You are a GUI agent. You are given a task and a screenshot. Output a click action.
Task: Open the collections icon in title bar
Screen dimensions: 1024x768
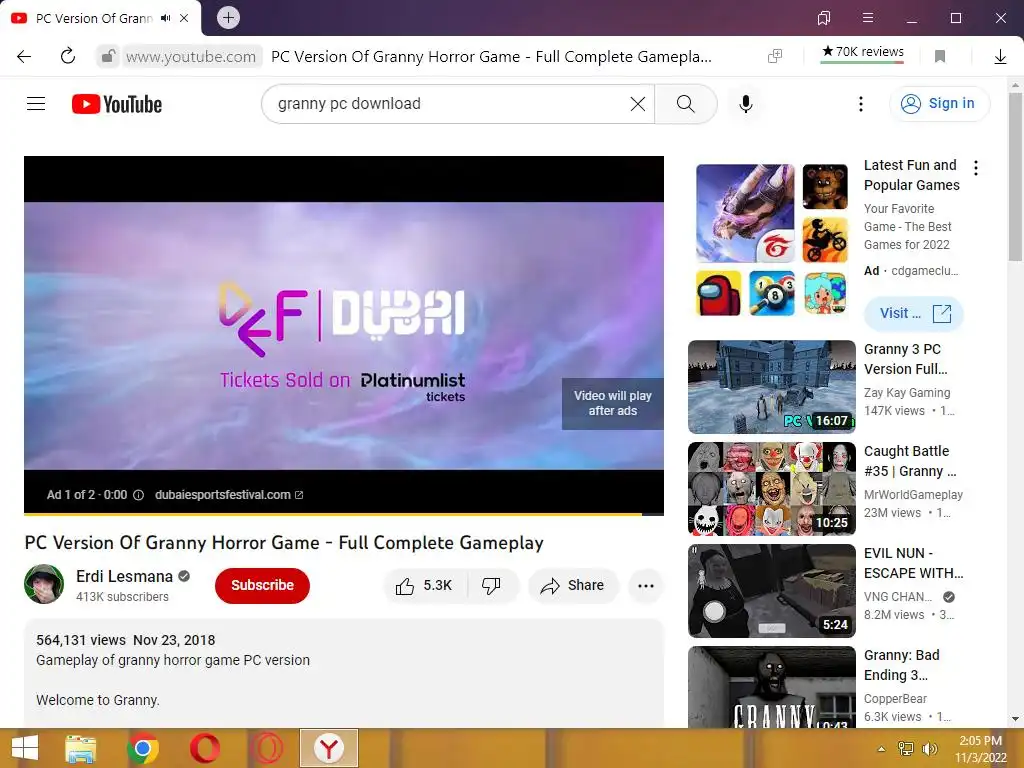coord(824,18)
